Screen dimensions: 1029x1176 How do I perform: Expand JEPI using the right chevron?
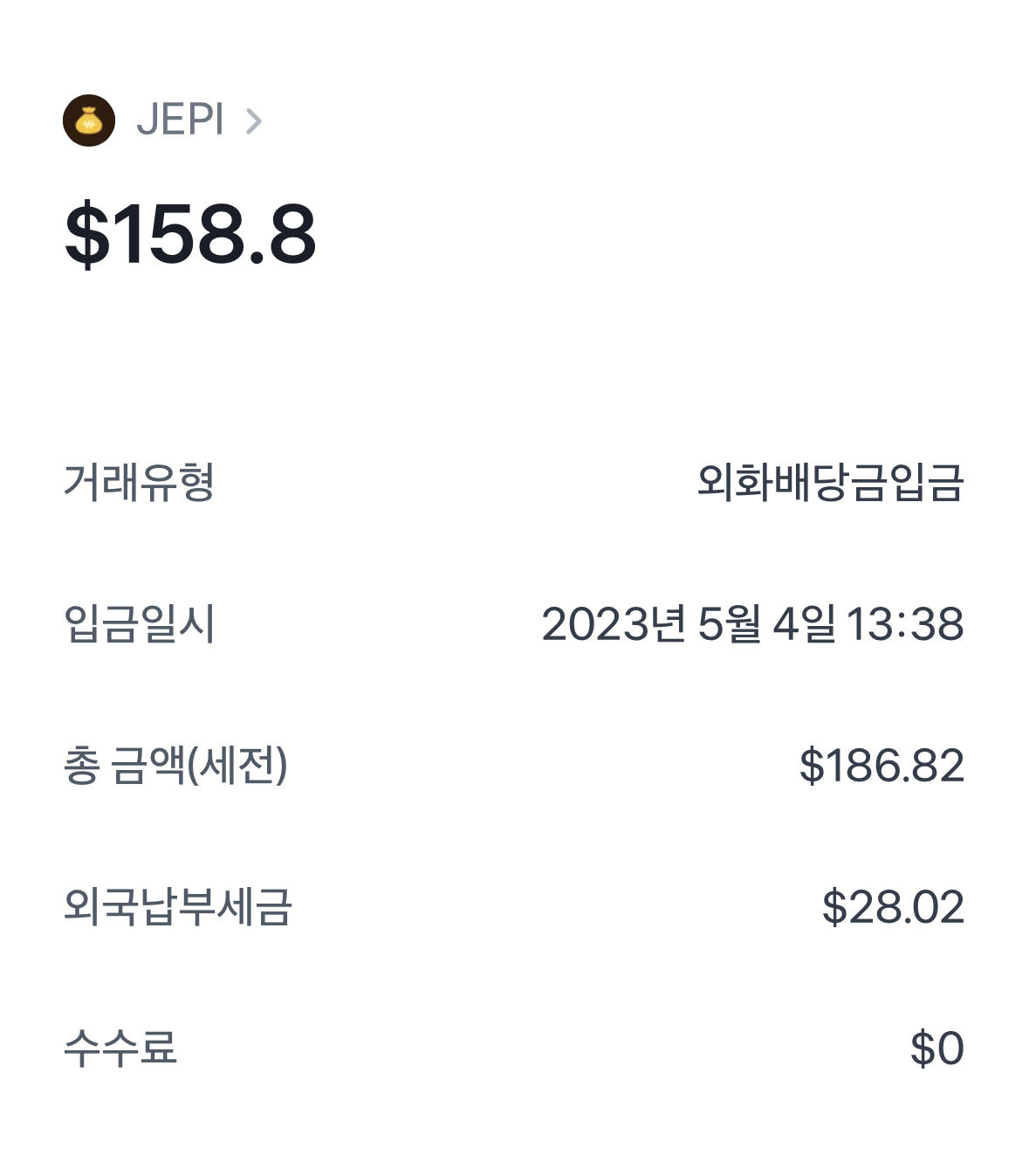click(x=253, y=121)
